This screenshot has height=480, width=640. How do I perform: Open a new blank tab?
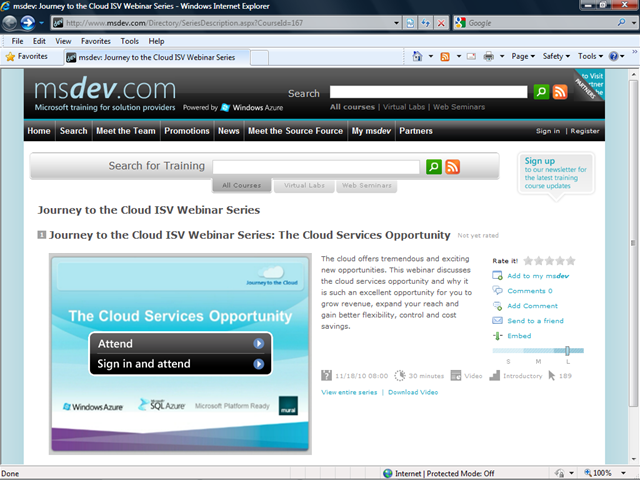pyautogui.click(x=259, y=58)
